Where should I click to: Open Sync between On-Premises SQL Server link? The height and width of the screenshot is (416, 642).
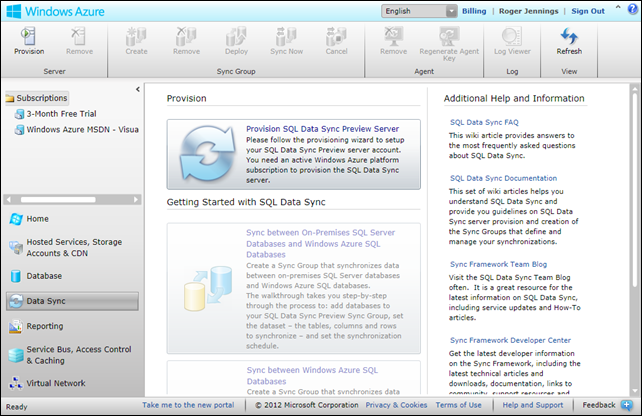pyautogui.click(x=321, y=243)
